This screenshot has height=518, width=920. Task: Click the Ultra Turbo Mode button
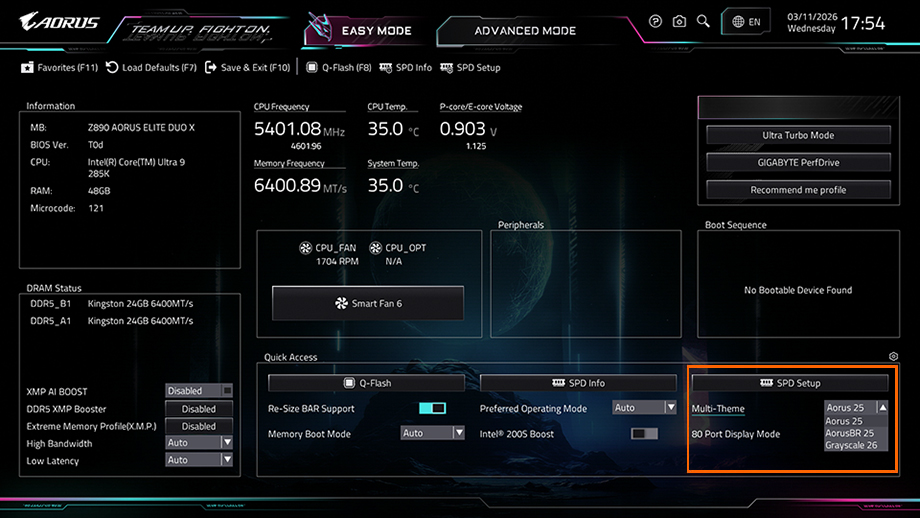pyautogui.click(x=797, y=135)
